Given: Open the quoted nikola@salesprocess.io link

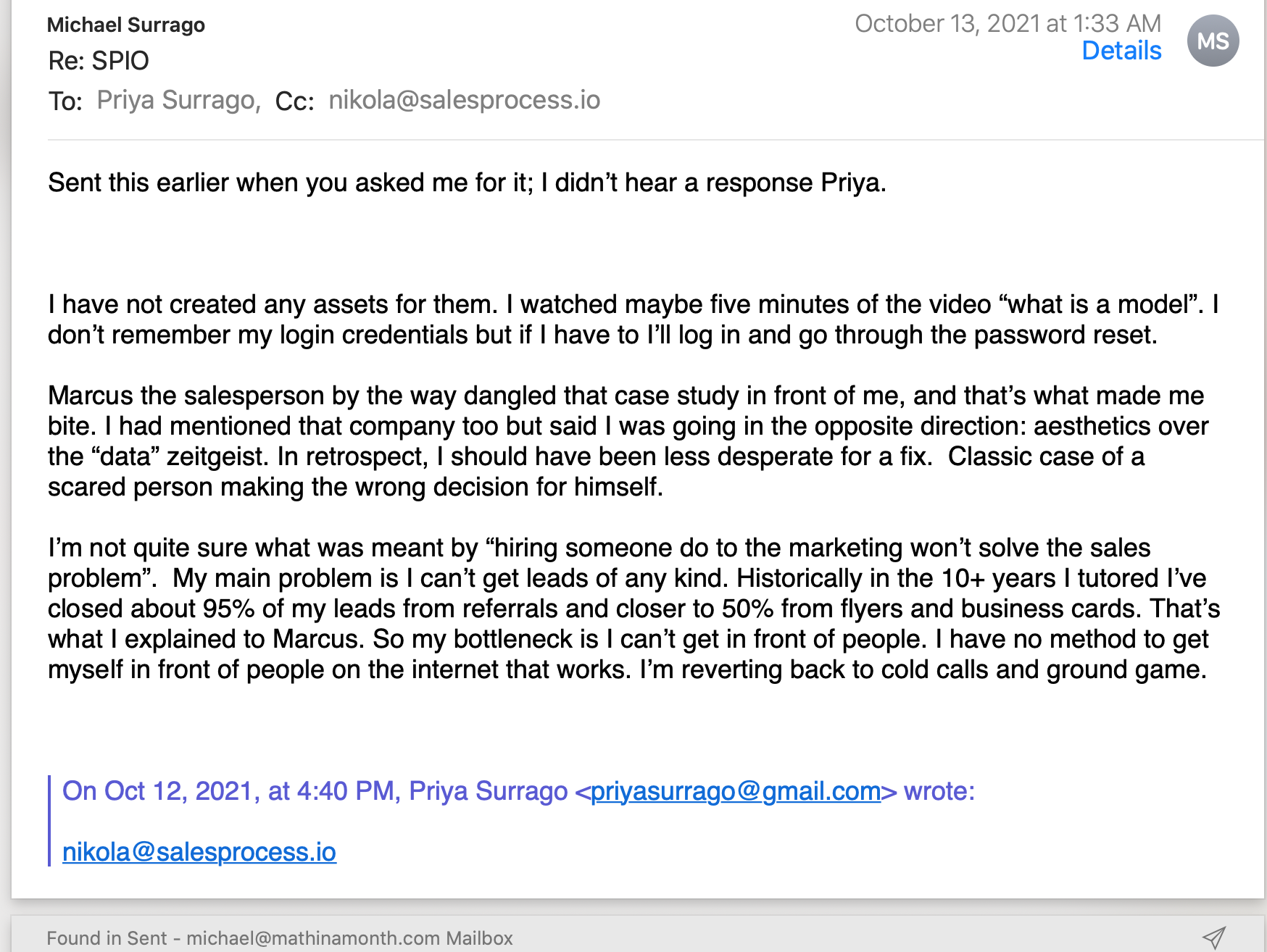Looking at the screenshot, I should click(x=199, y=852).
